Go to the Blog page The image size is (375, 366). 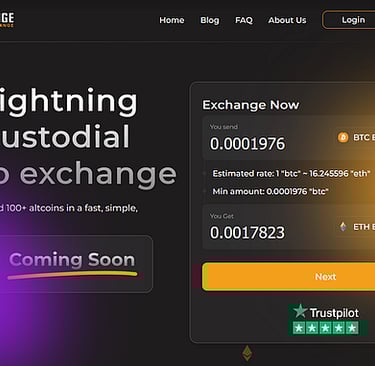[210, 20]
